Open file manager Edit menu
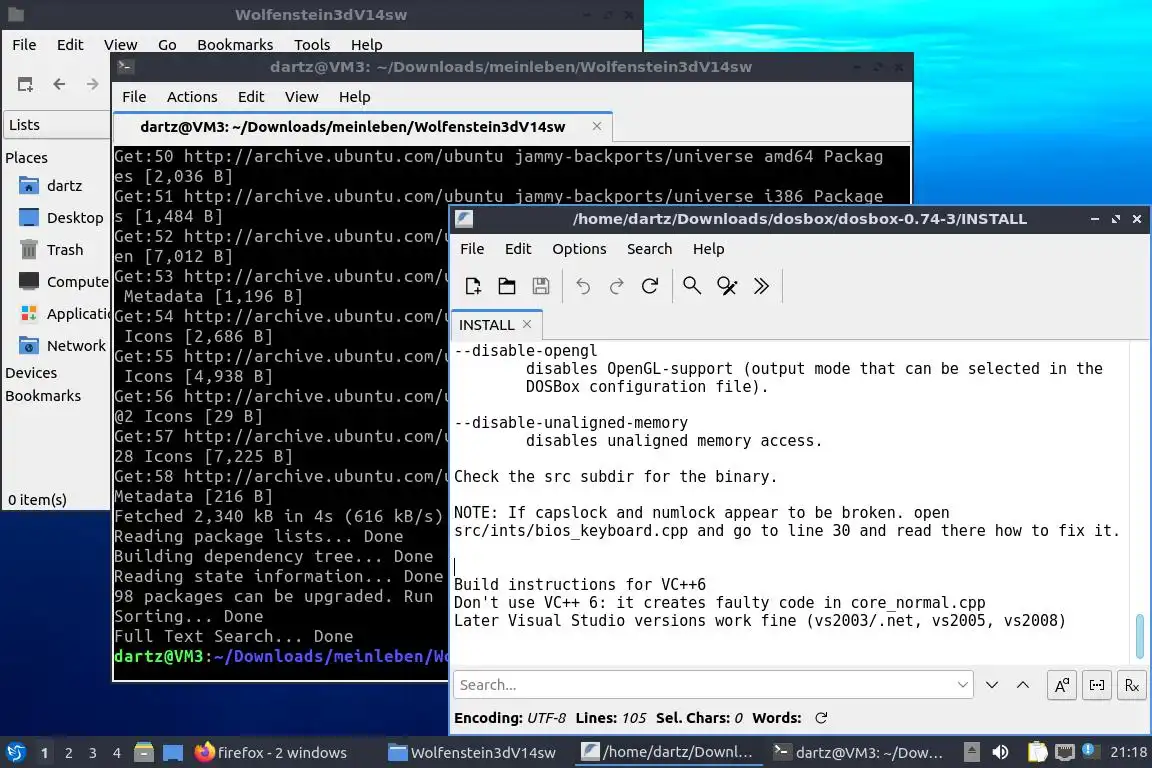 click(x=70, y=45)
